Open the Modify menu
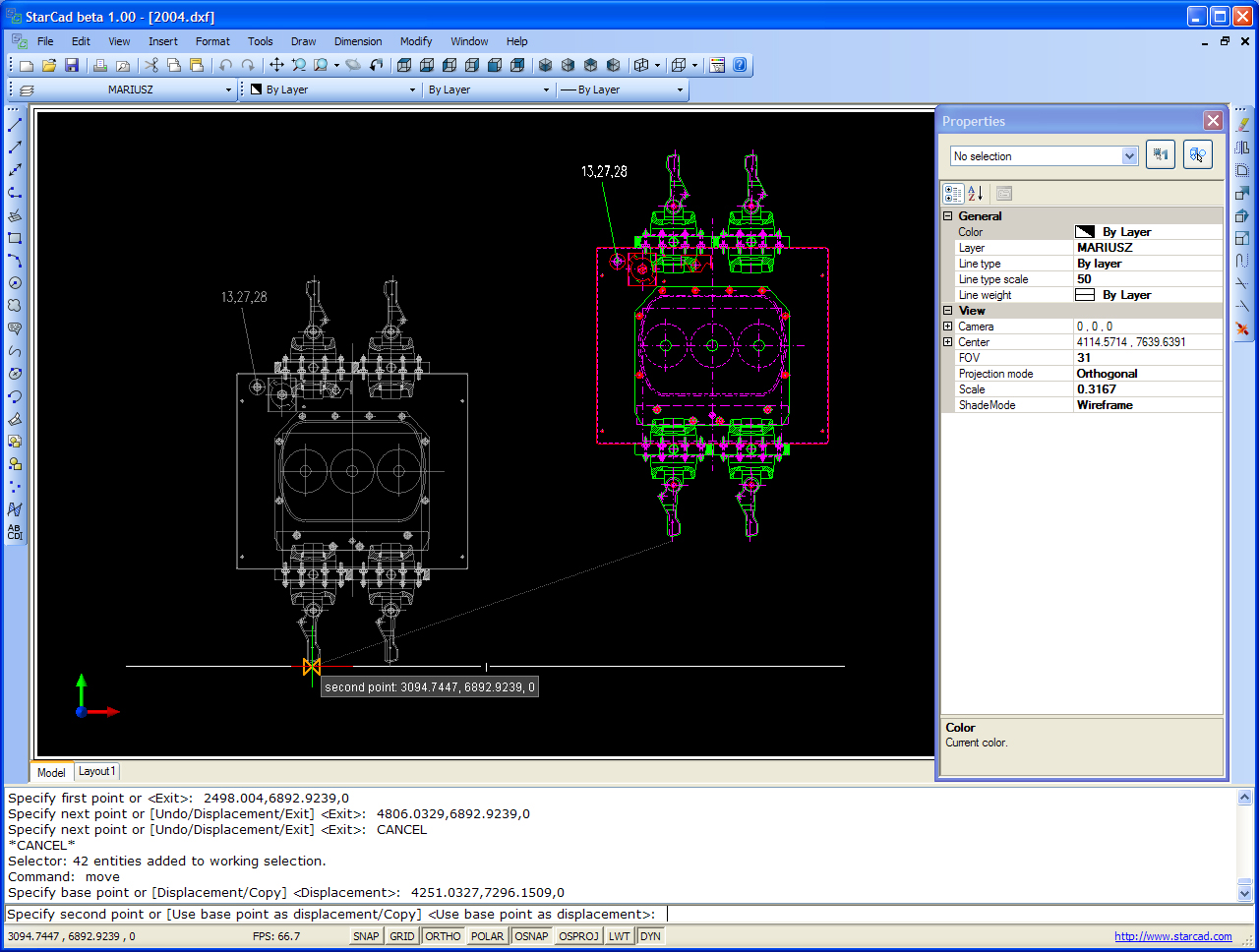 (x=416, y=41)
